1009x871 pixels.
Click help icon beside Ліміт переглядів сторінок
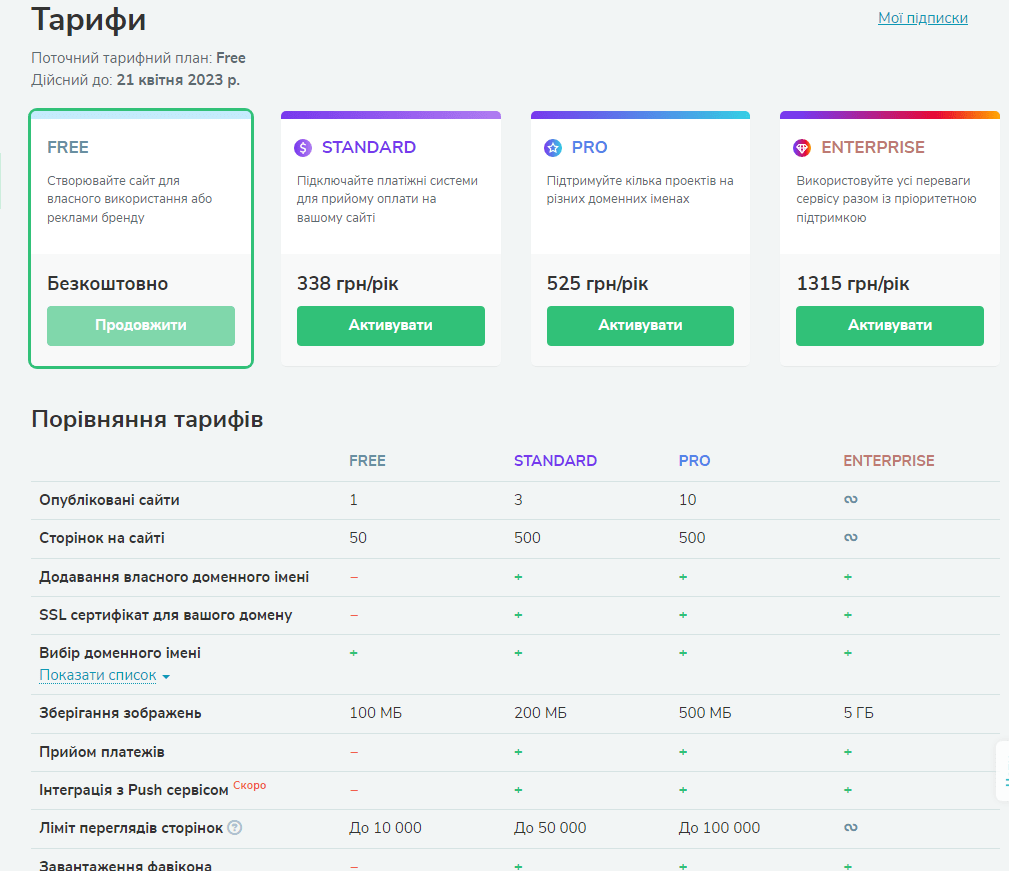click(234, 828)
